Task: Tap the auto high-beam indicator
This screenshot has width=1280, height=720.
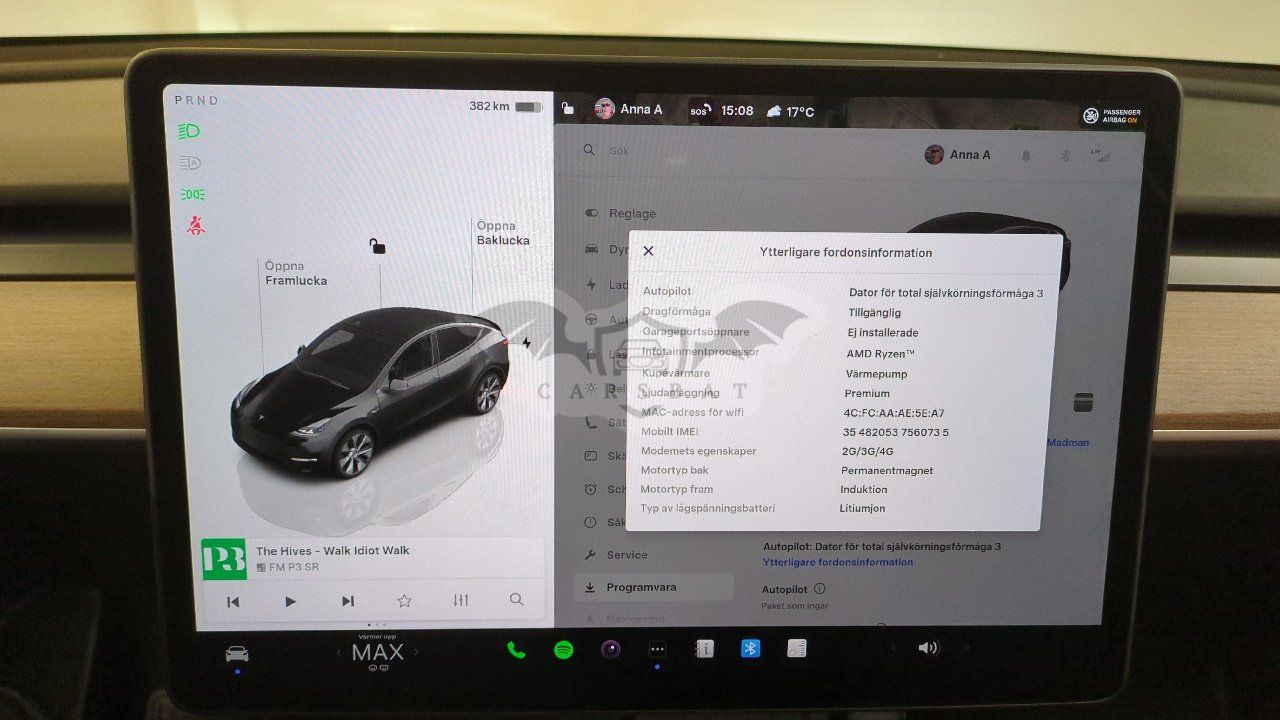Action: (x=190, y=163)
